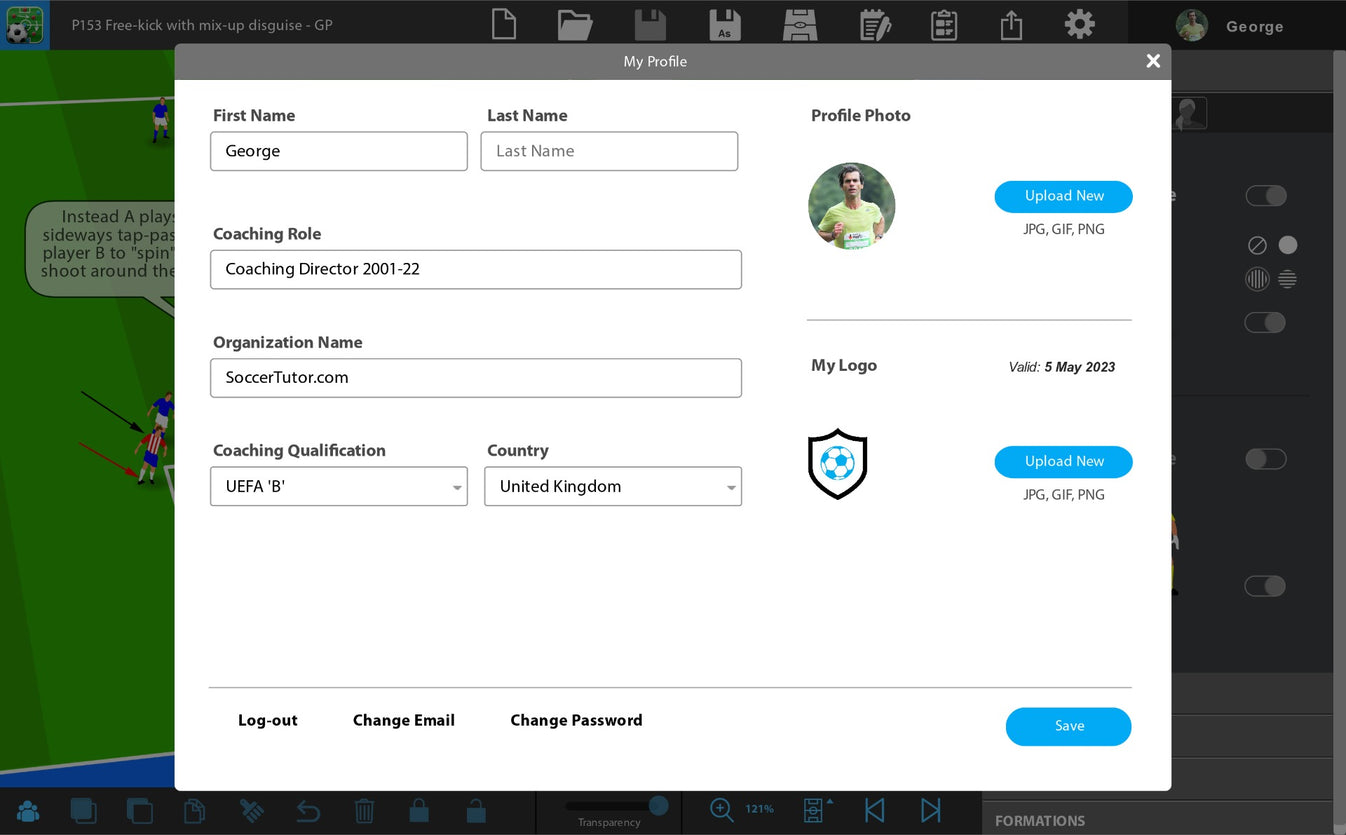Click the undo arrow icon
1346x835 pixels.
[308, 810]
